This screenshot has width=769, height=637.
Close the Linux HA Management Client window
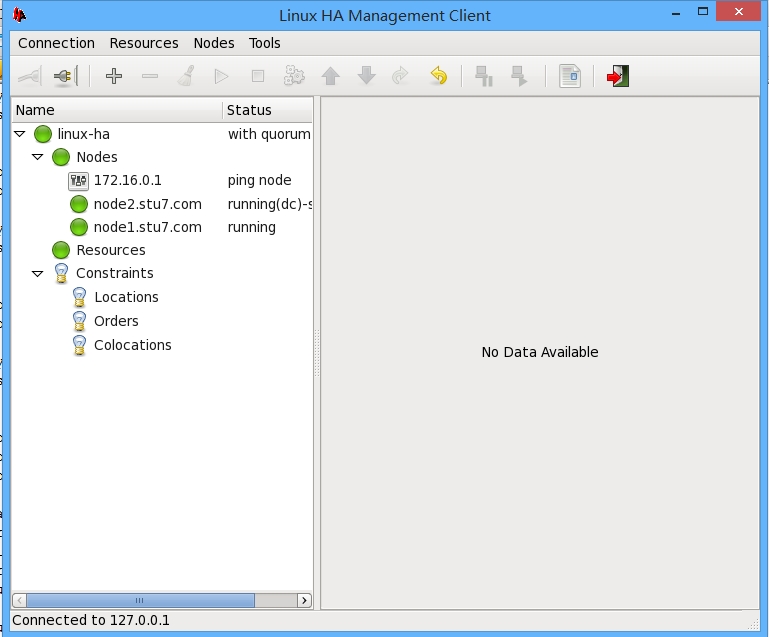pyautogui.click(x=739, y=12)
